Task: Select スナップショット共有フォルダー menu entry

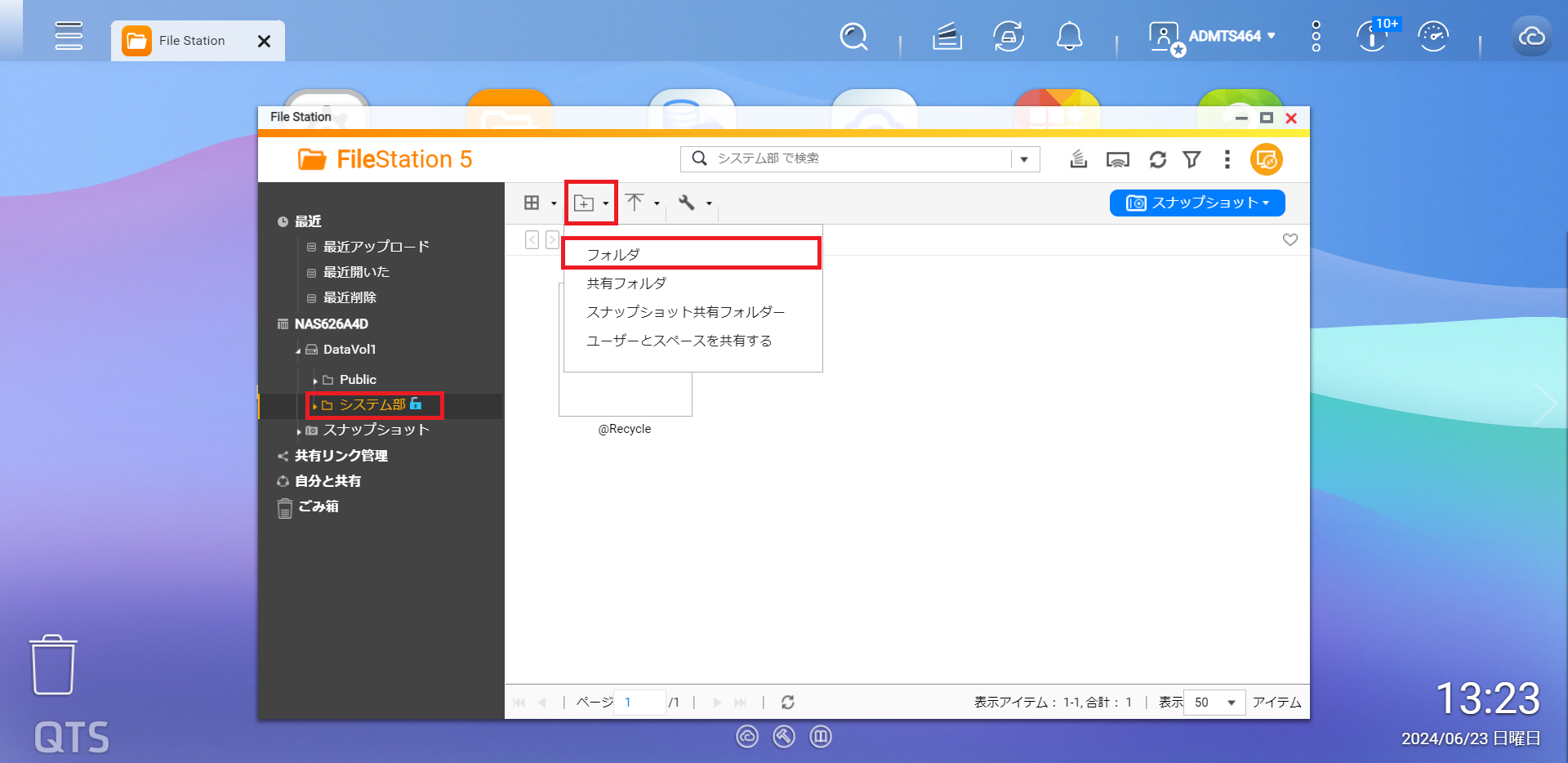Action: coord(693,312)
